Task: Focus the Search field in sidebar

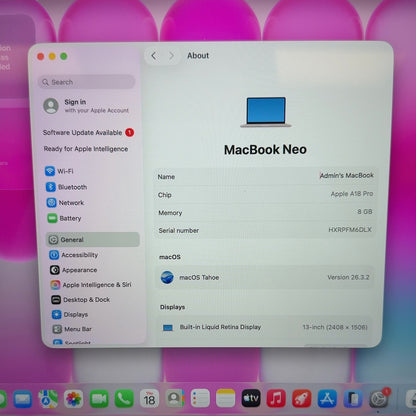Action: 87,82
